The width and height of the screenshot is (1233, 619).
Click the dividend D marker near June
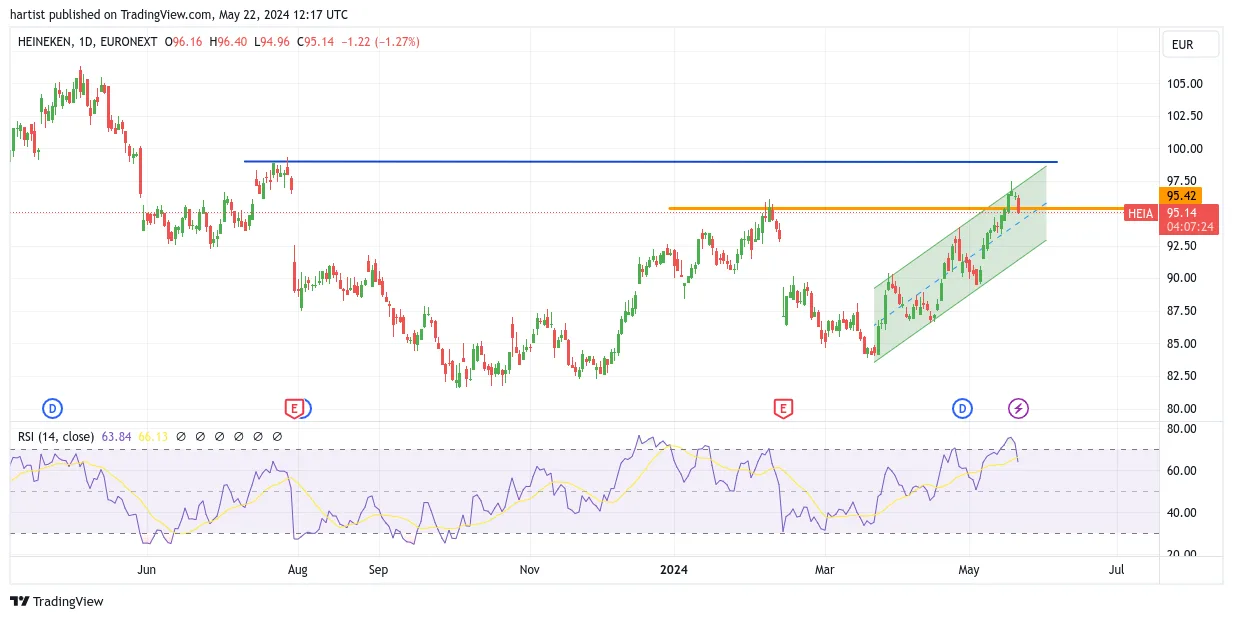52,408
